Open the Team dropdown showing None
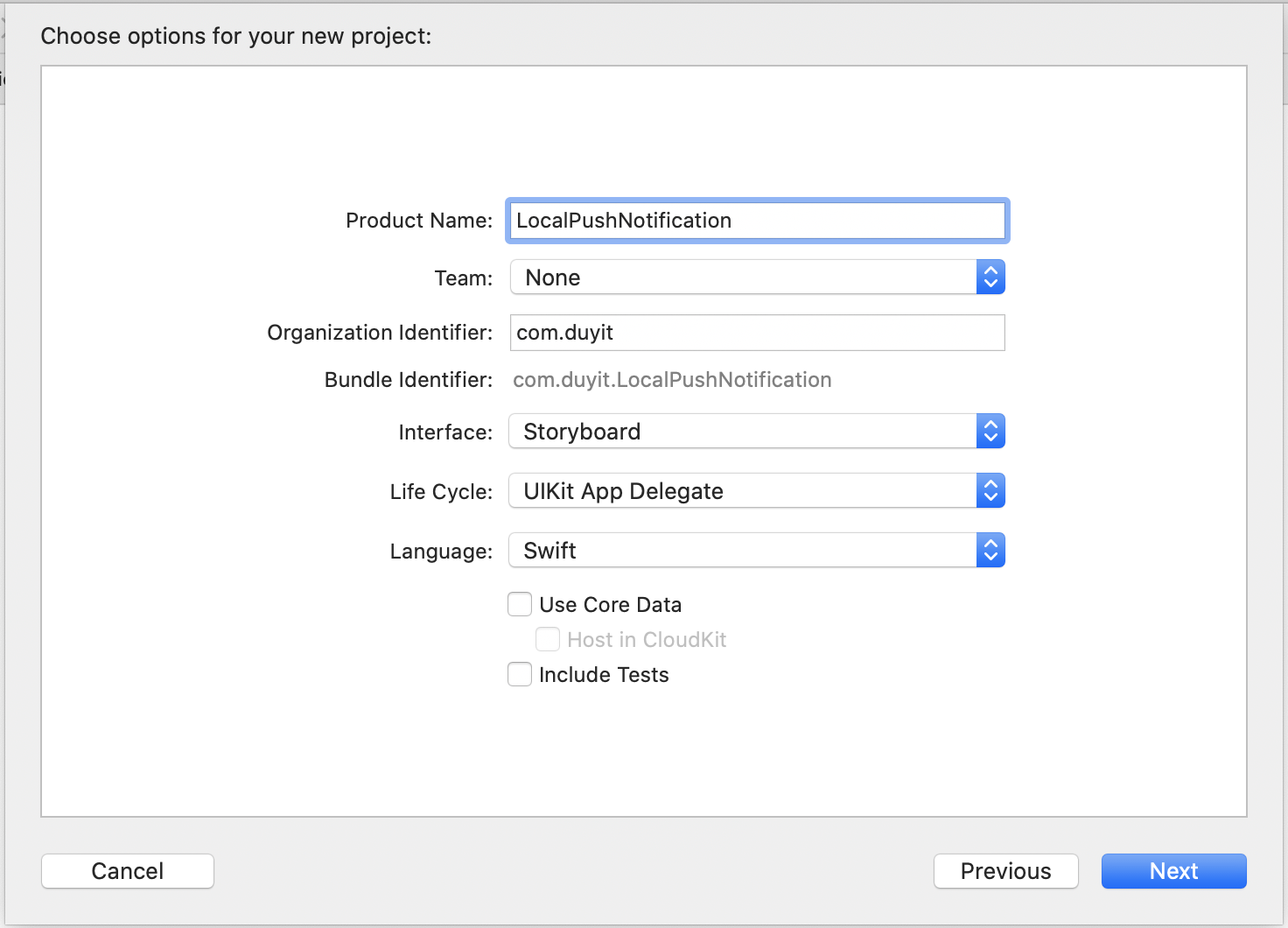Viewport: 1288px width, 928px height. click(744, 278)
